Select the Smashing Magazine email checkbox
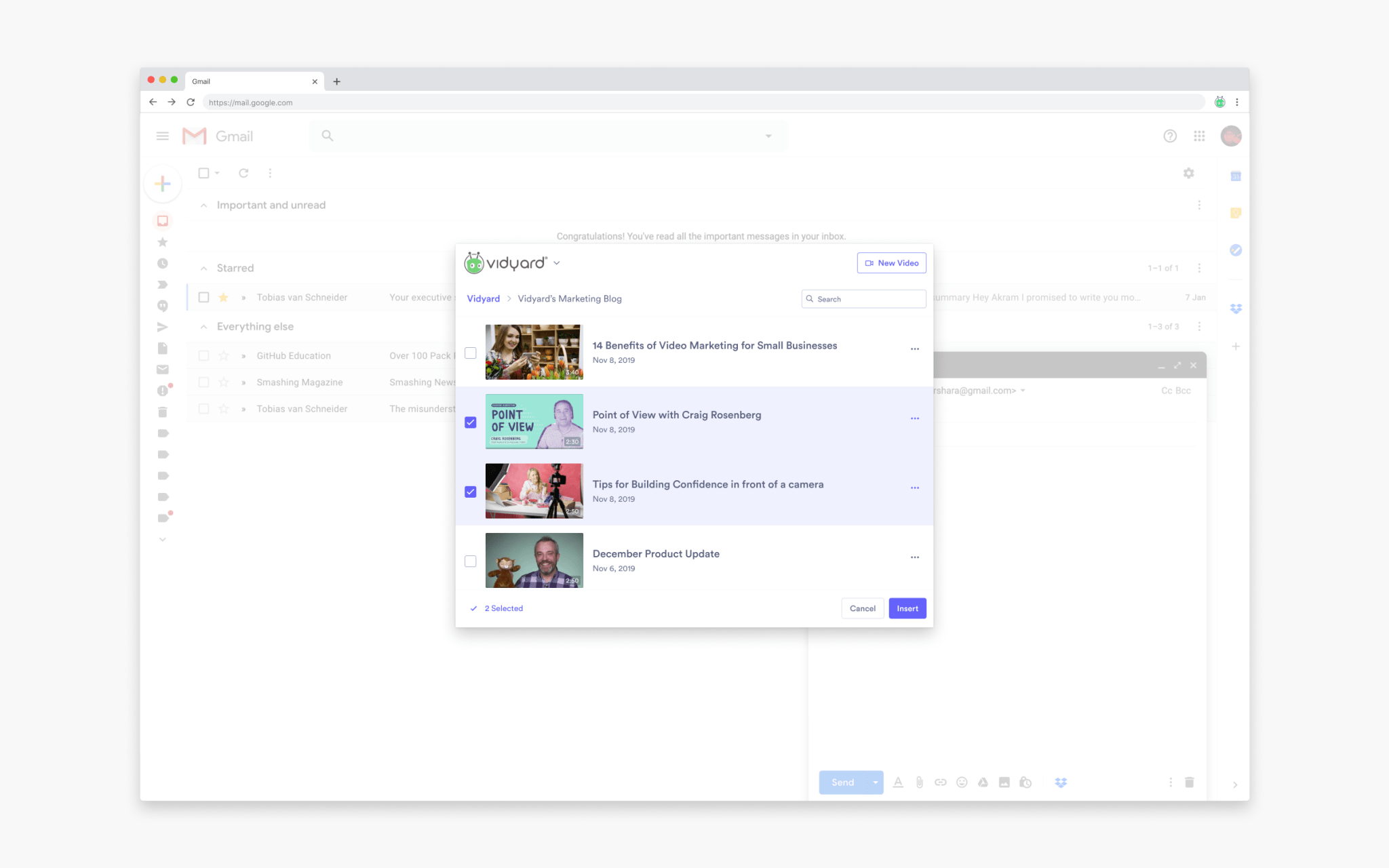Screen dimensions: 1389x868 point(203,382)
